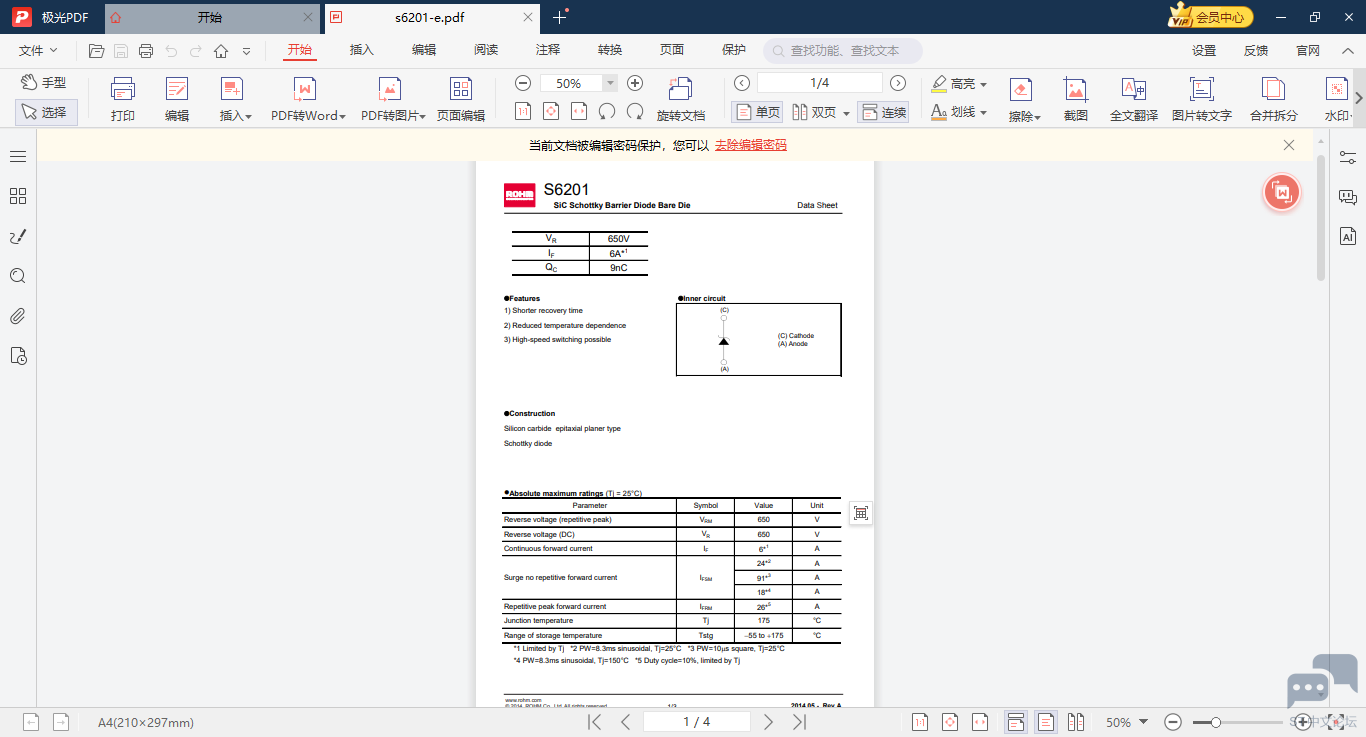1366x737 pixels.
Task: Click quick access print icon
Action: tap(146, 51)
